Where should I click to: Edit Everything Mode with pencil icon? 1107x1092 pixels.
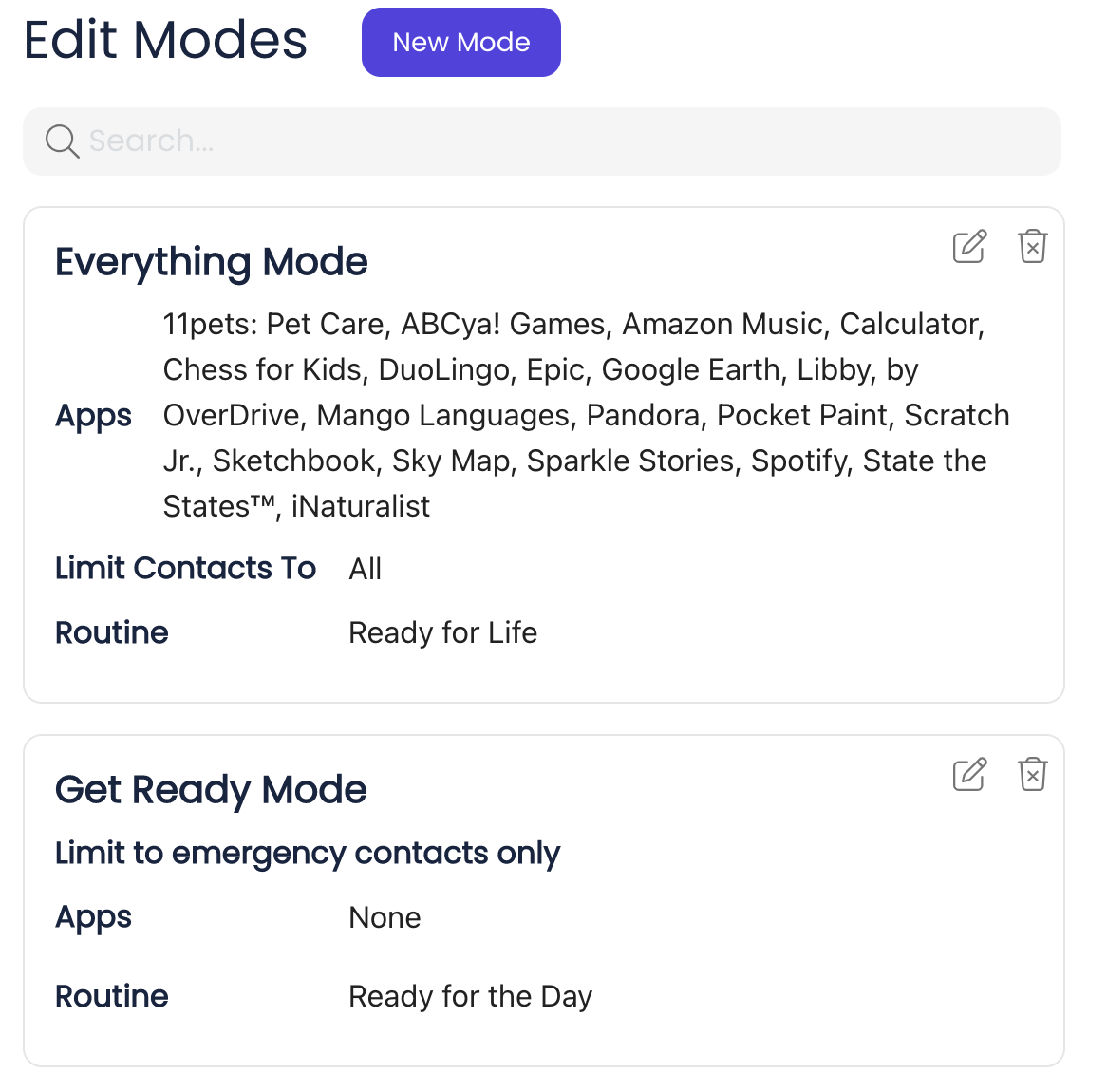coord(970,247)
